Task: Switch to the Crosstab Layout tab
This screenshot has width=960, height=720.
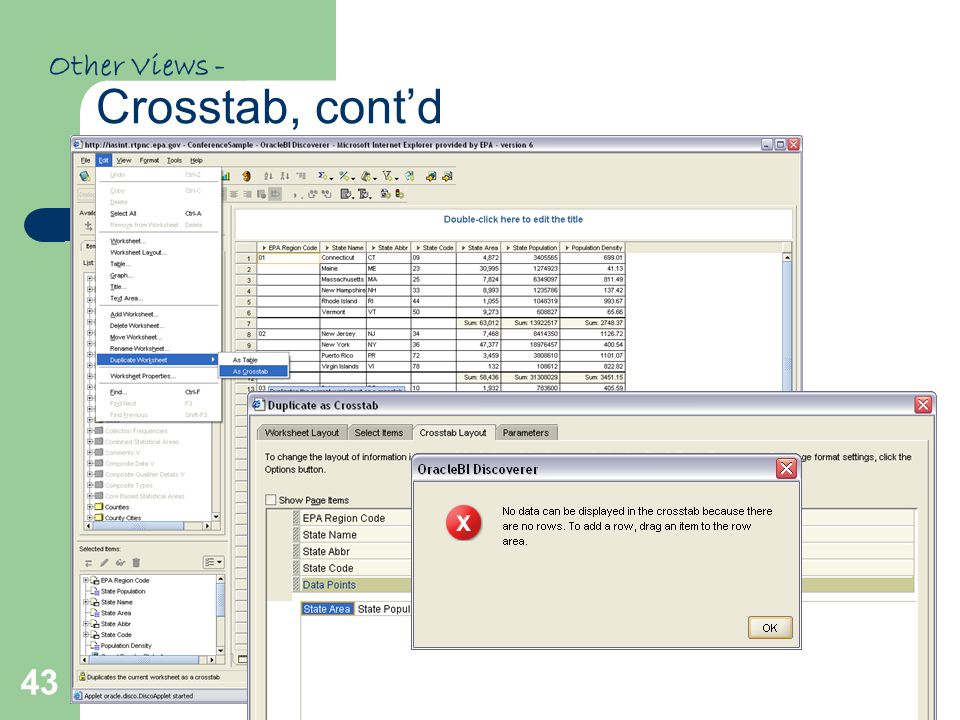Action: (453, 432)
